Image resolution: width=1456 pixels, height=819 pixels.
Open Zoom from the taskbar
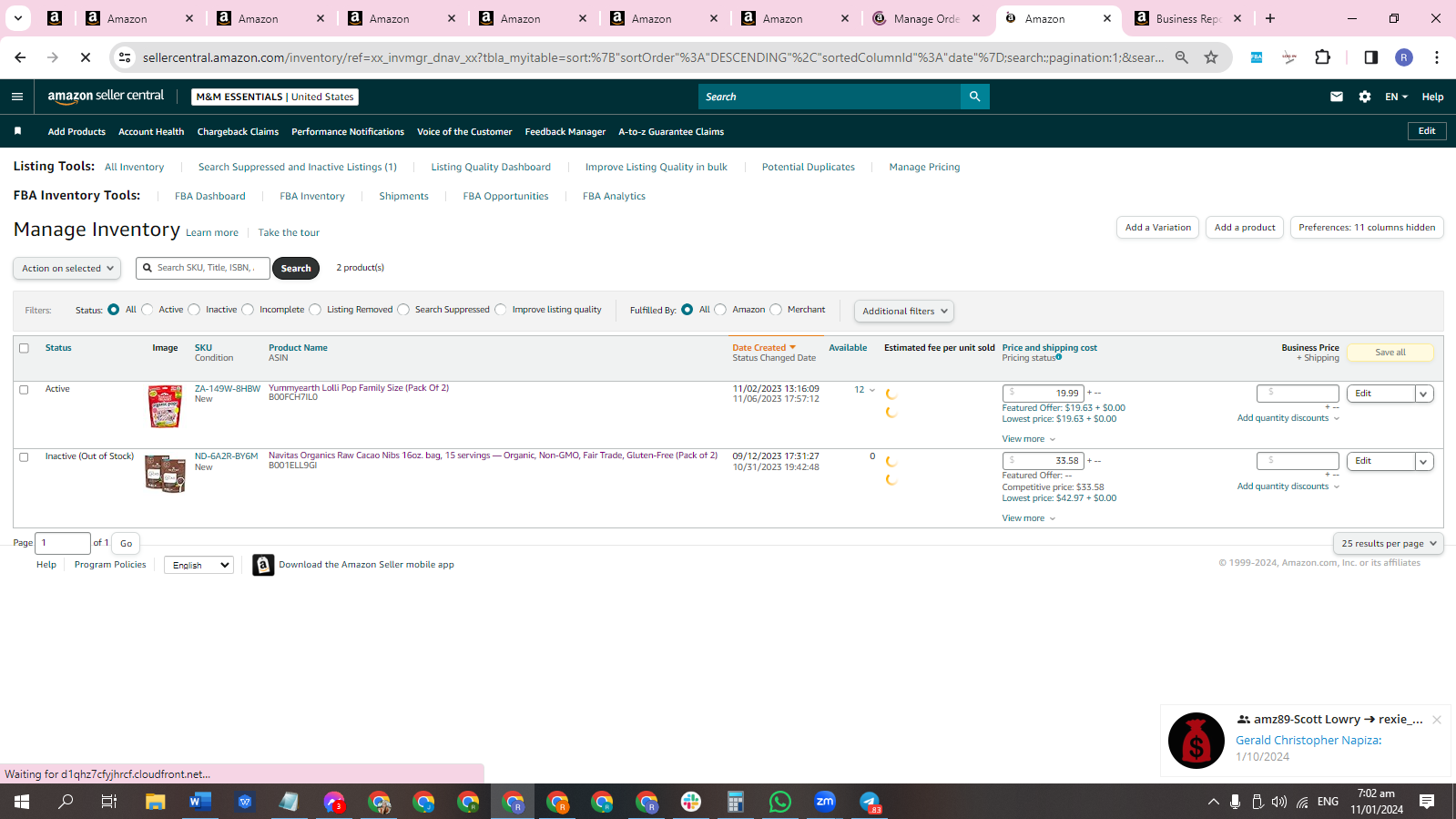coord(825,802)
